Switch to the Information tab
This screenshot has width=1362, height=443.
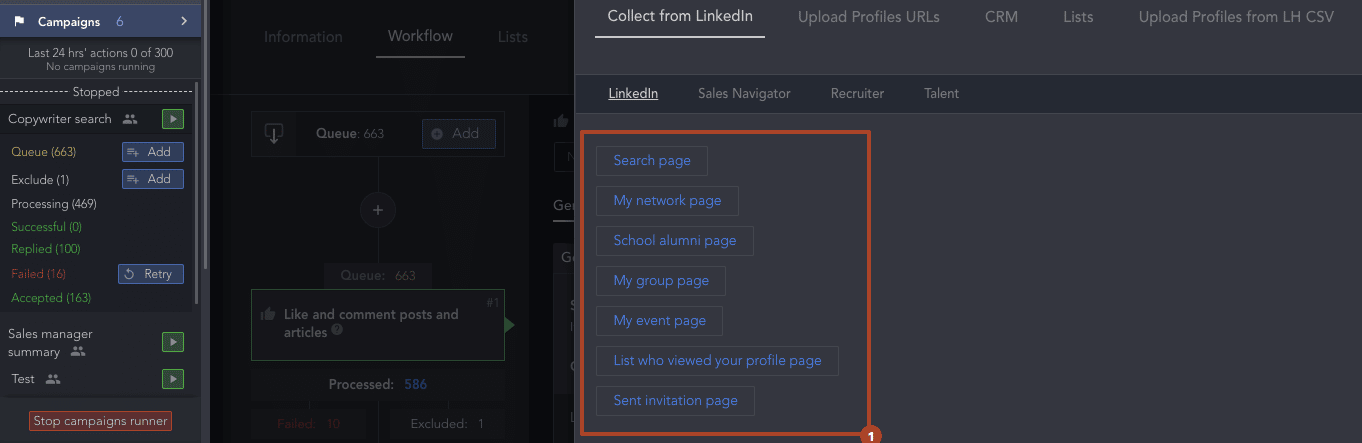303,37
